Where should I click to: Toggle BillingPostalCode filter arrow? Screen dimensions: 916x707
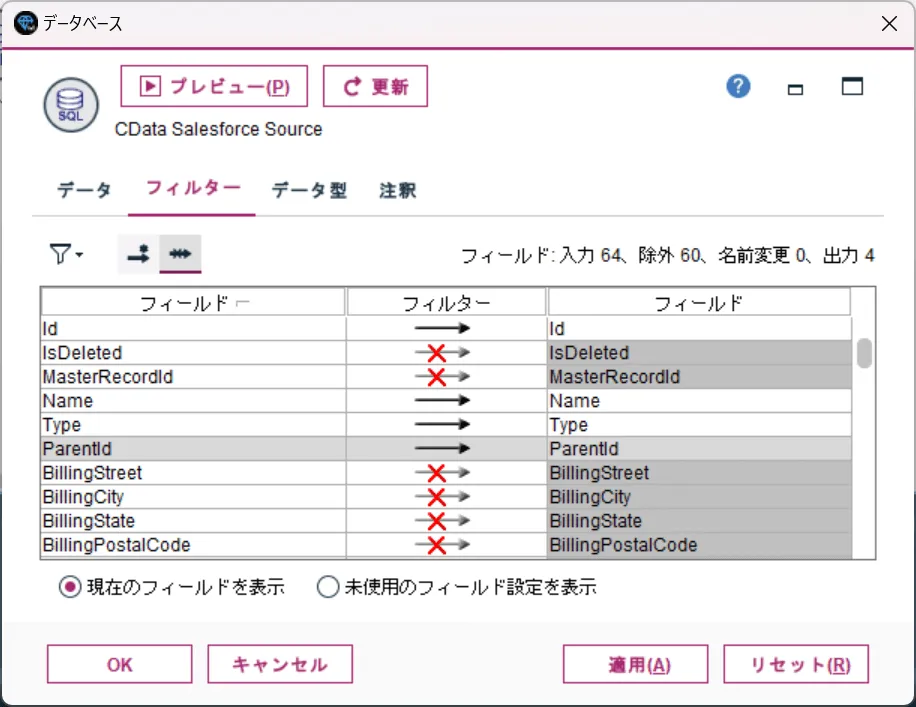pyautogui.click(x=442, y=545)
